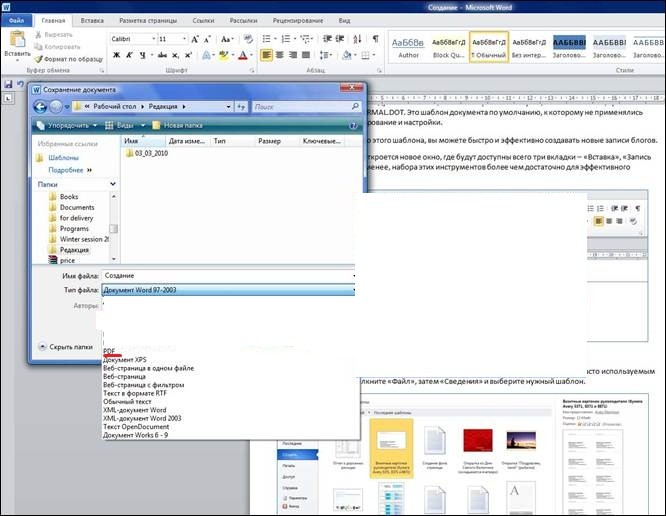The width and height of the screenshot is (666, 516).
Task: Click the numbered list icon
Action: click(x=286, y=39)
